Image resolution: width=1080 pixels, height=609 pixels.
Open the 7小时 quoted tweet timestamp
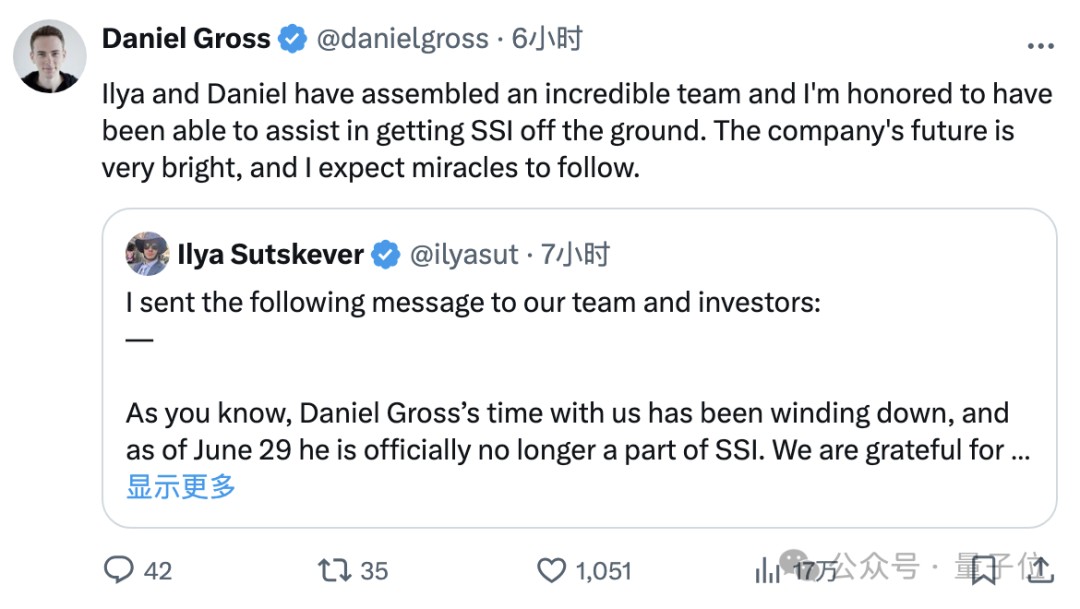(x=574, y=254)
